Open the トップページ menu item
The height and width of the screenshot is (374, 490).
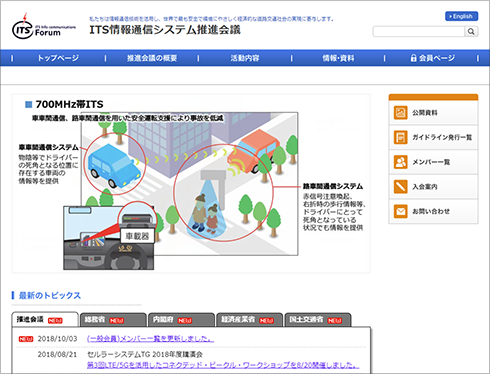click(x=58, y=58)
